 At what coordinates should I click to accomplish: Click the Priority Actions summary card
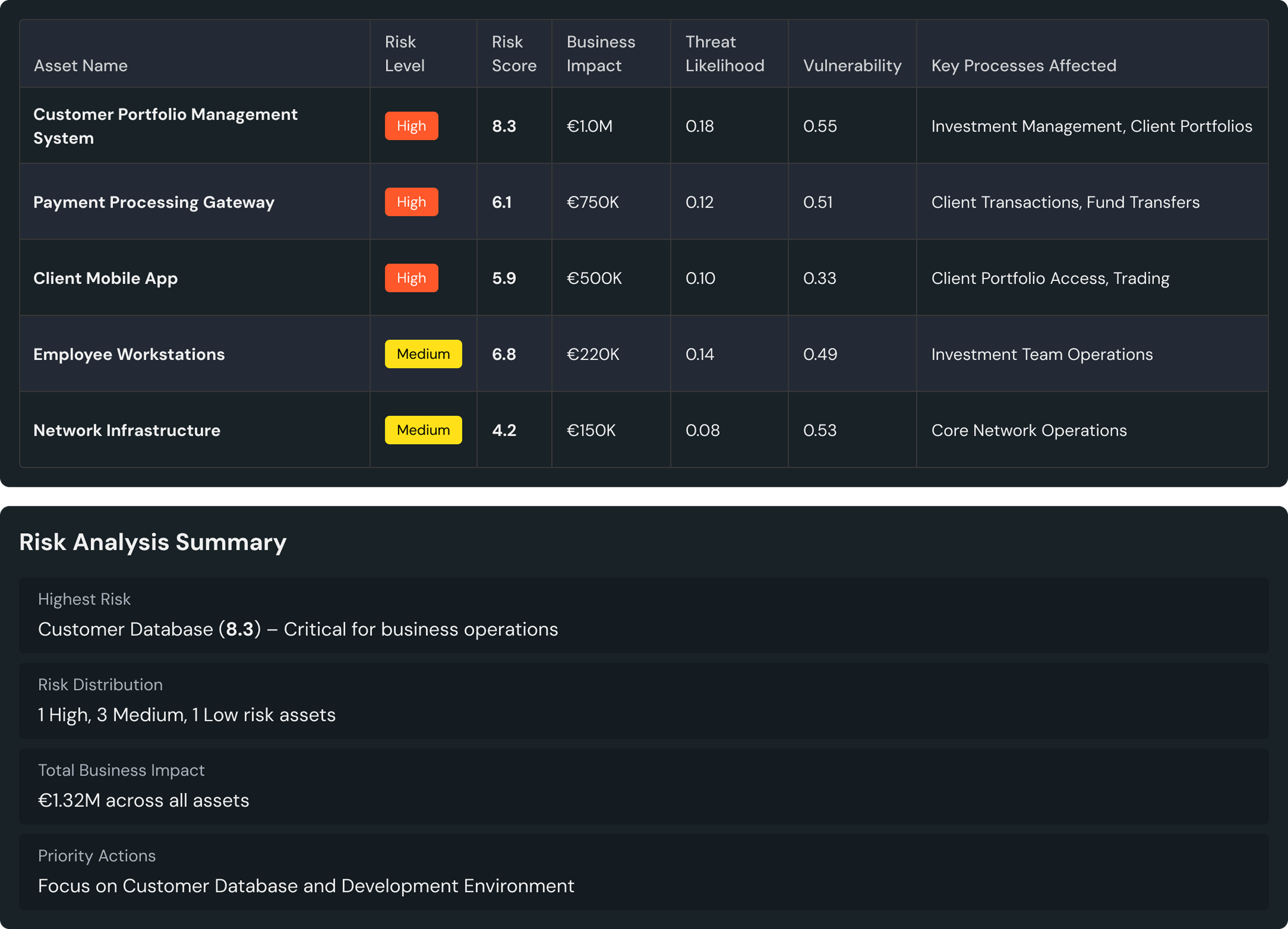click(x=644, y=872)
